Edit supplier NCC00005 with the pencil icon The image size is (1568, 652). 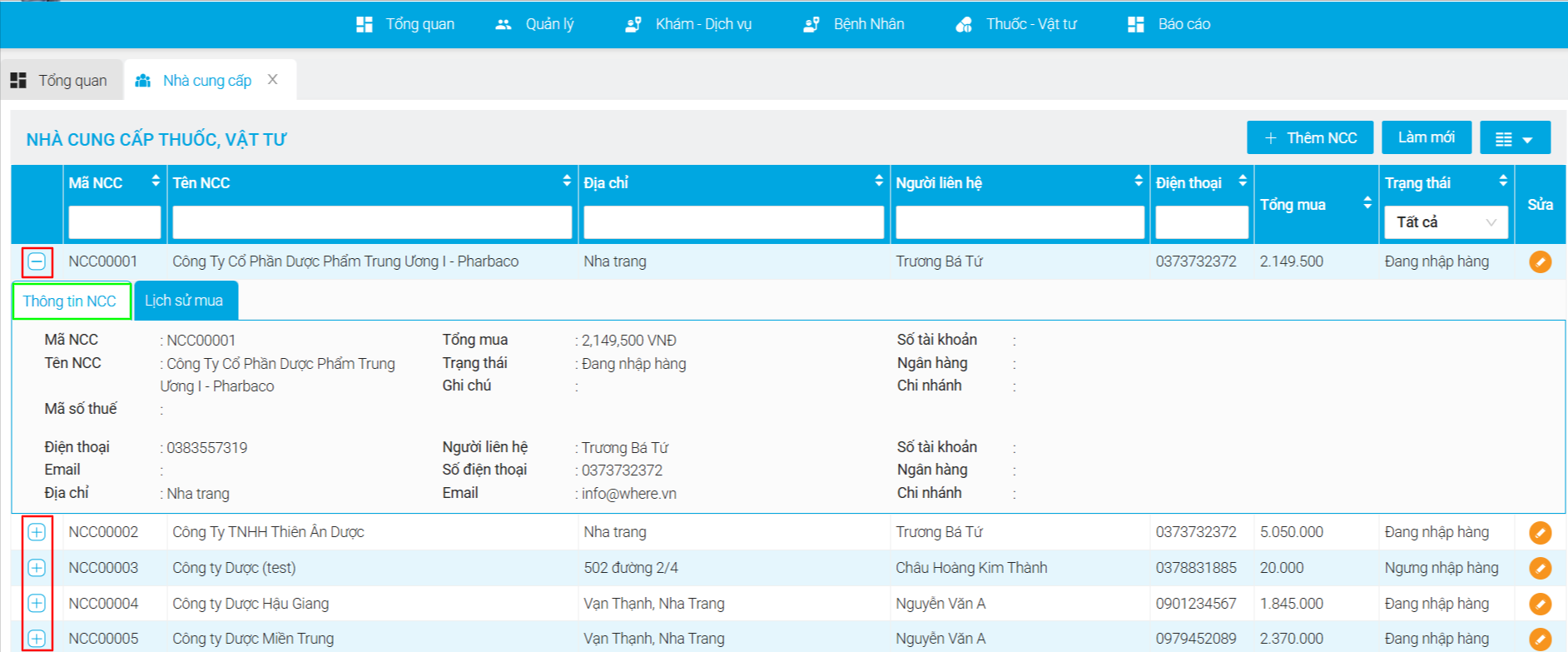(1541, 639)
